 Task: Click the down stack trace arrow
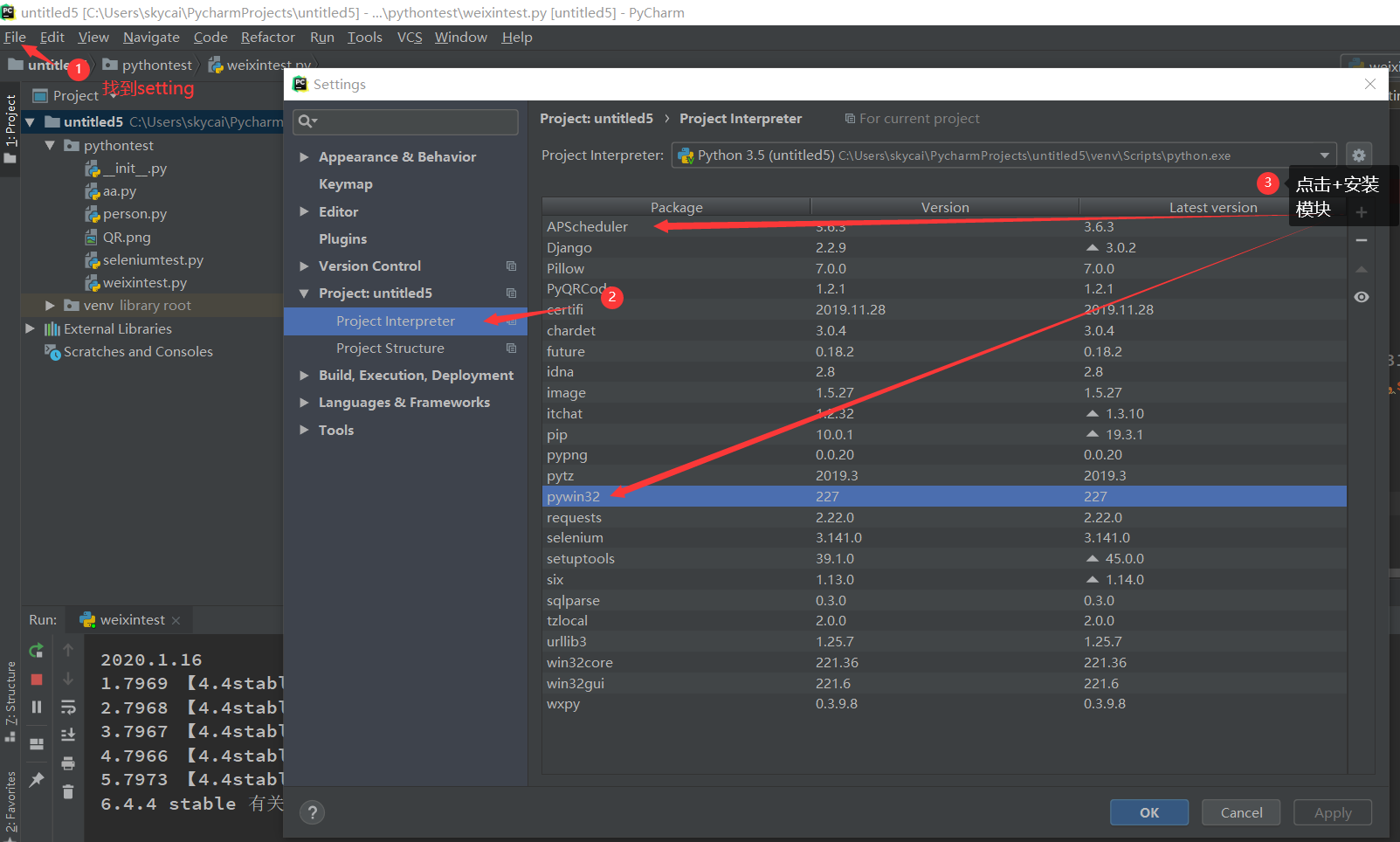point(68,679)
